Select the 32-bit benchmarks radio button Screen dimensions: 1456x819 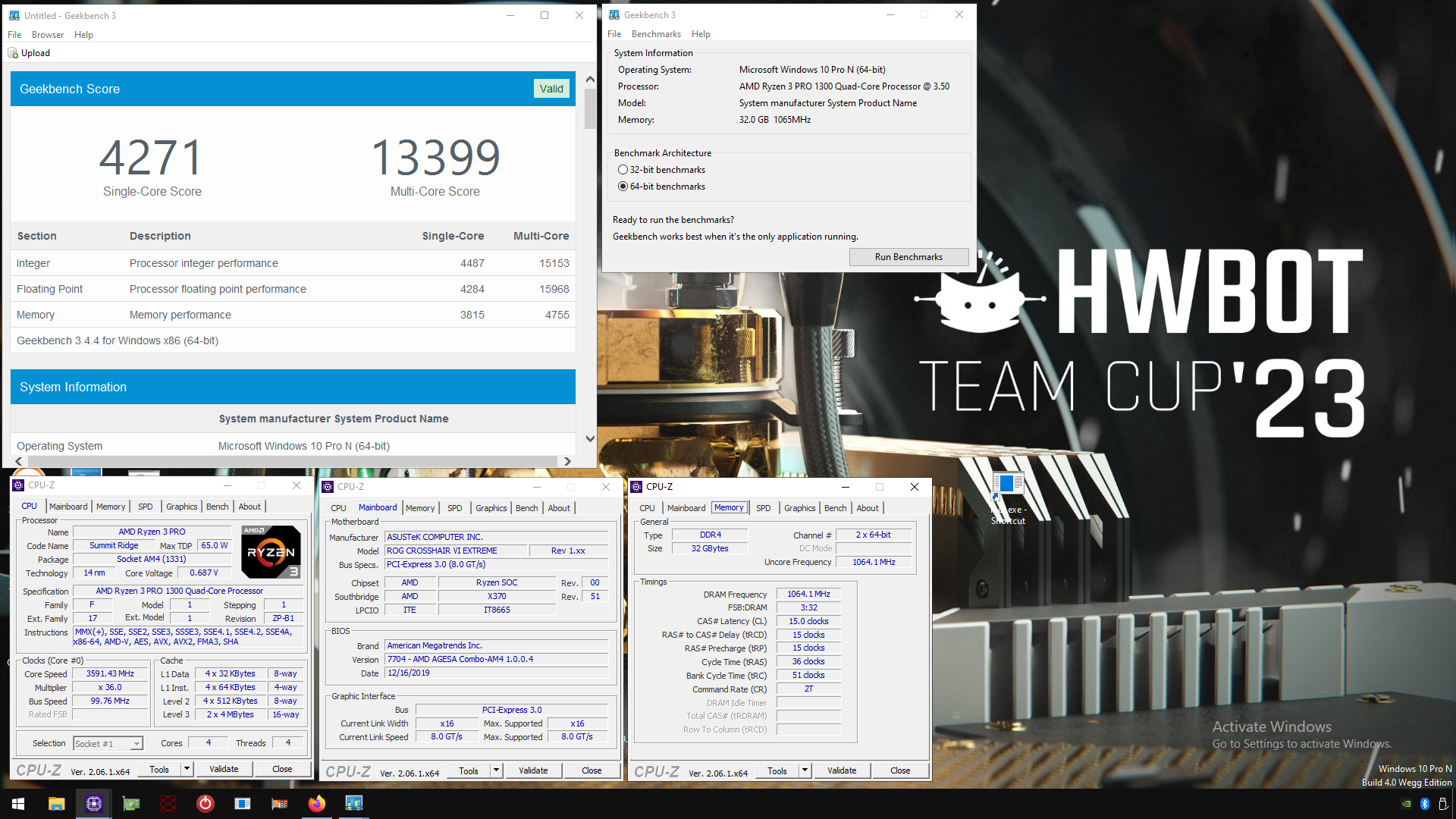point(623,170)
